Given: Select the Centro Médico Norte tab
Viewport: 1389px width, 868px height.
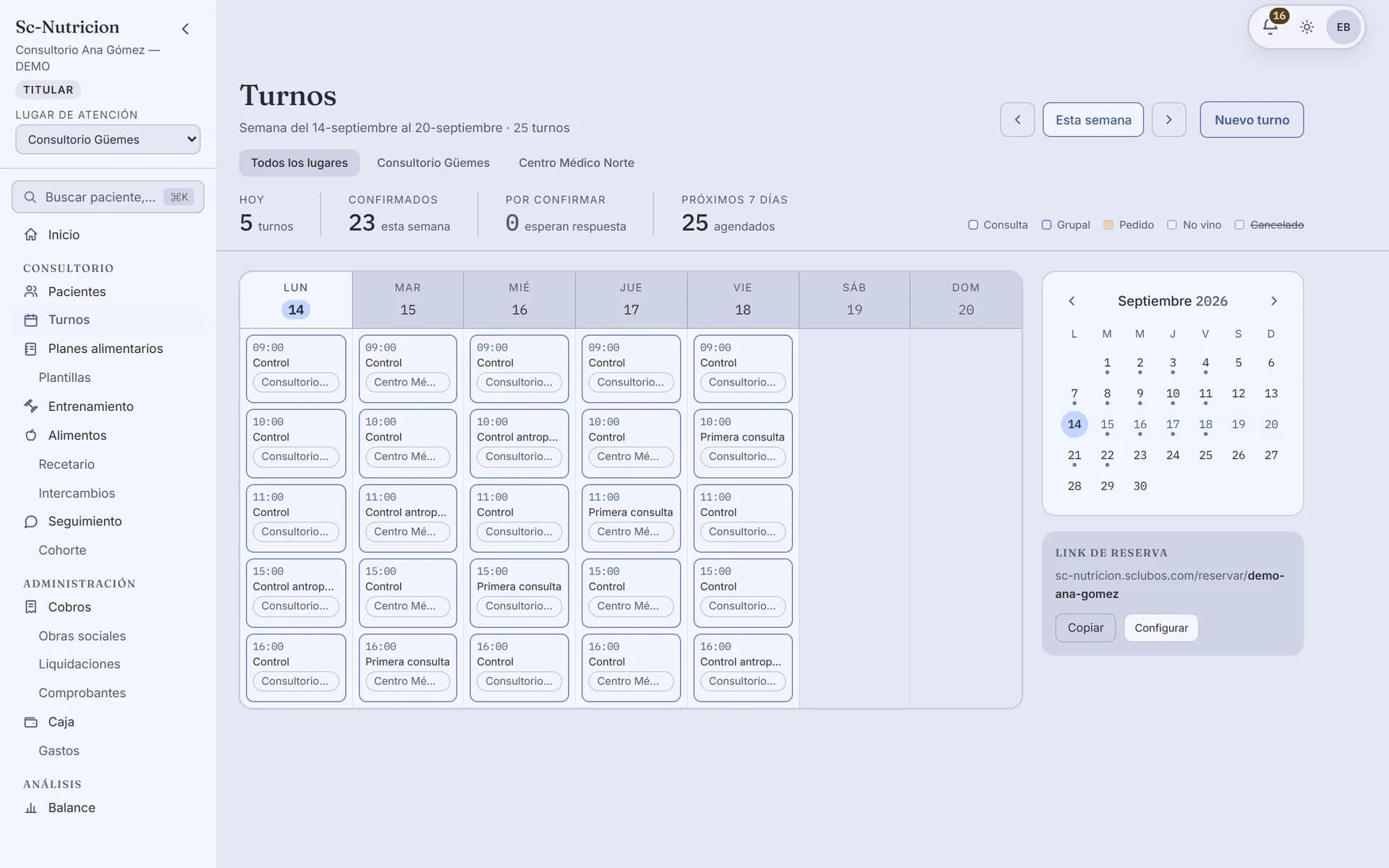Looking at the screenshot, I should pyautogui.click(x=577, y=163).
